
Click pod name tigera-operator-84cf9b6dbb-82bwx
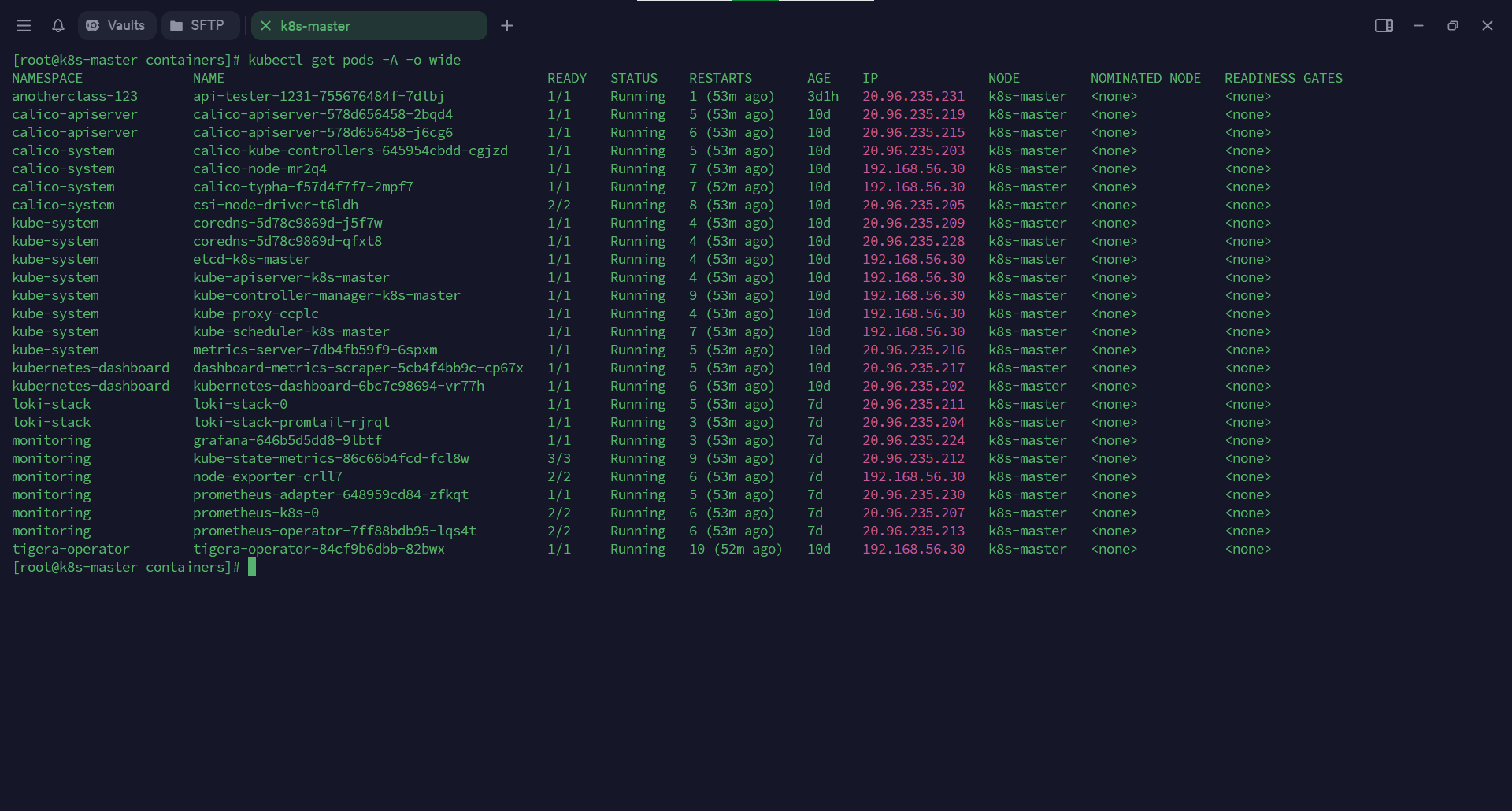(x=319, y=549)
